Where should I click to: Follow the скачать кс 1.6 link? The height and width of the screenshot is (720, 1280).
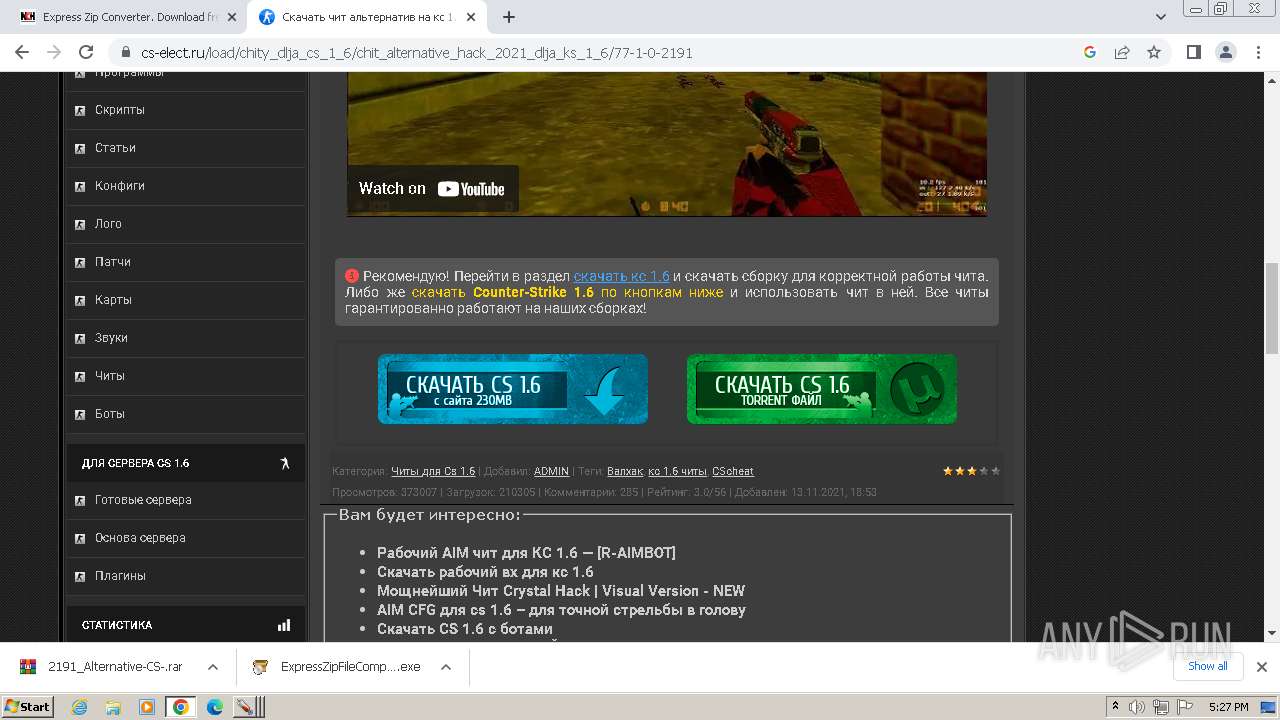[621, 276]
